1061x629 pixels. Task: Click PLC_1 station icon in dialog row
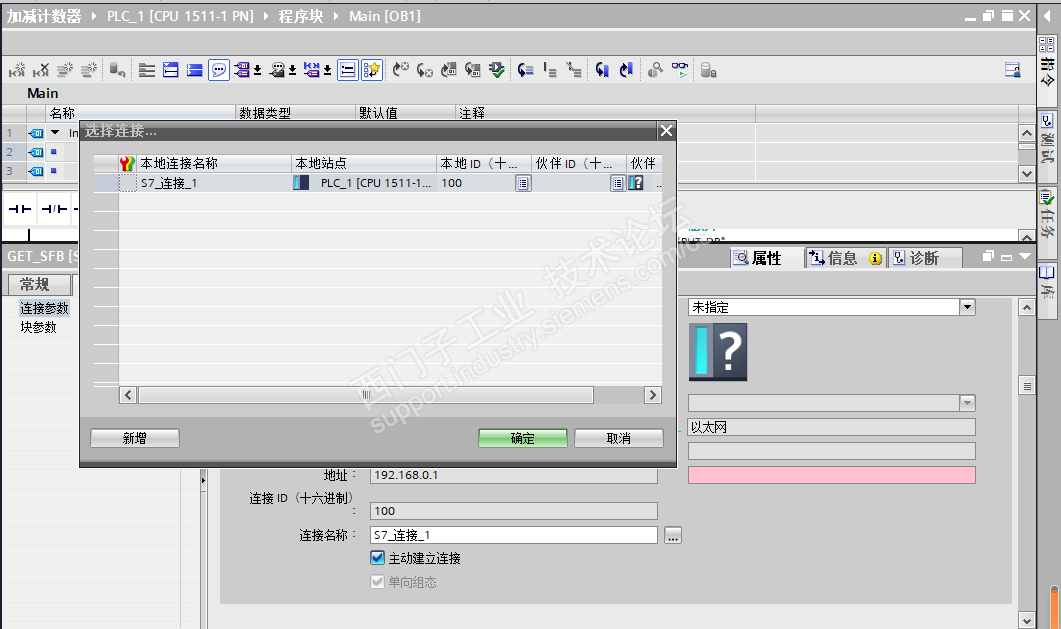(x=301, y=183)
